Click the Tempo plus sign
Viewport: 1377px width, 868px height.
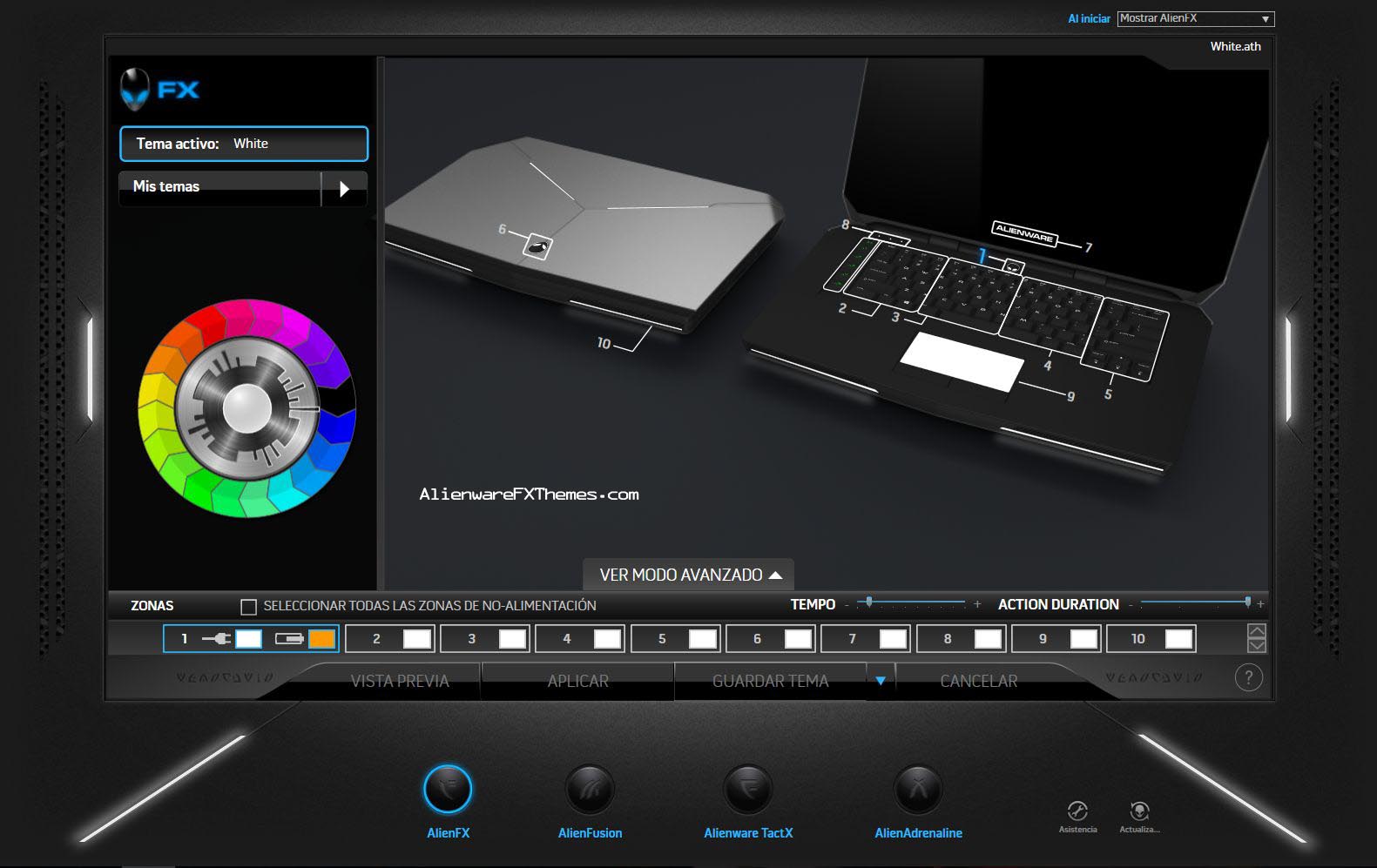[977, 604]
